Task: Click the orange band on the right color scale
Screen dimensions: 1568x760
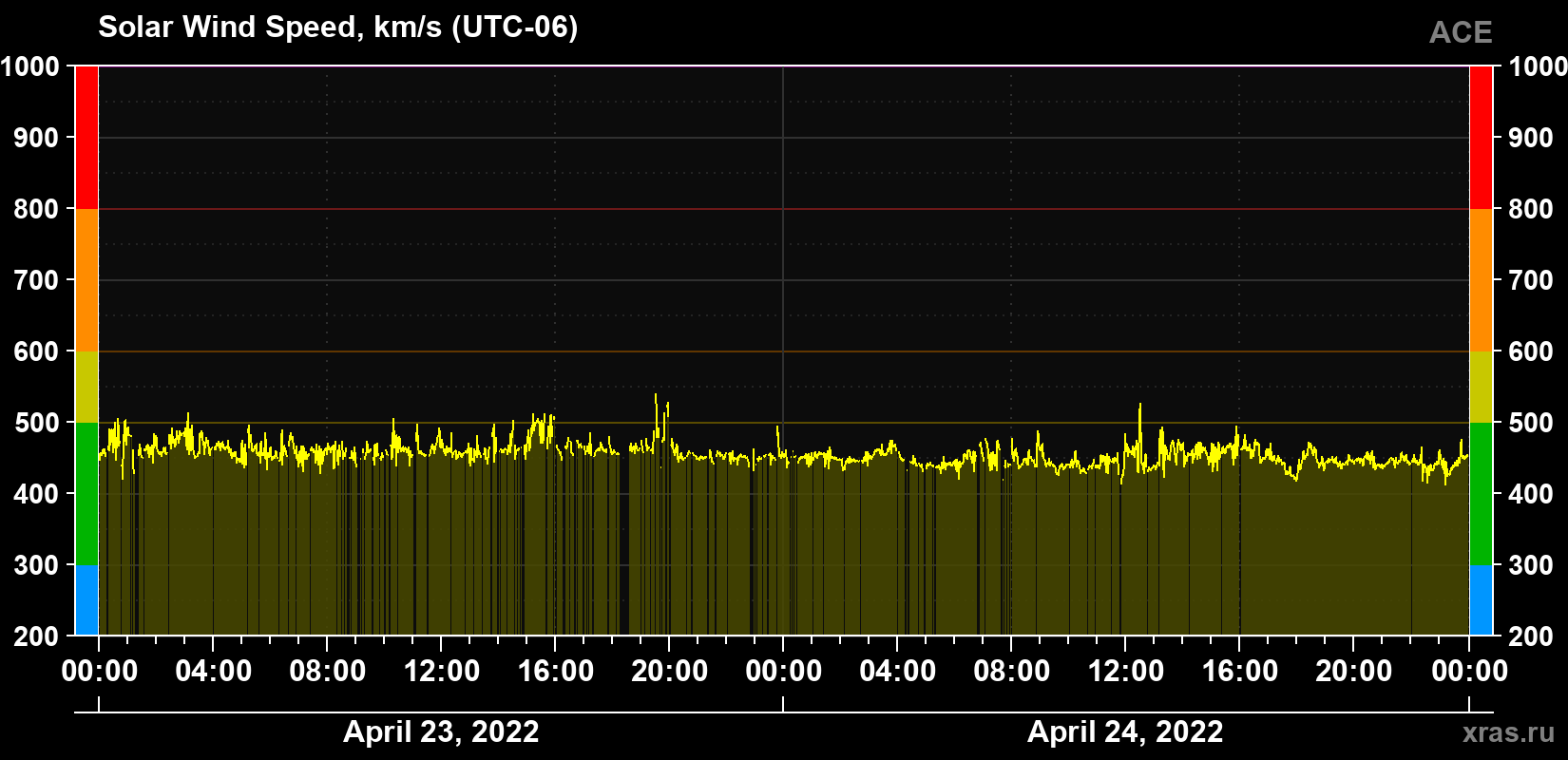Action: click(x=1481, y=280)
